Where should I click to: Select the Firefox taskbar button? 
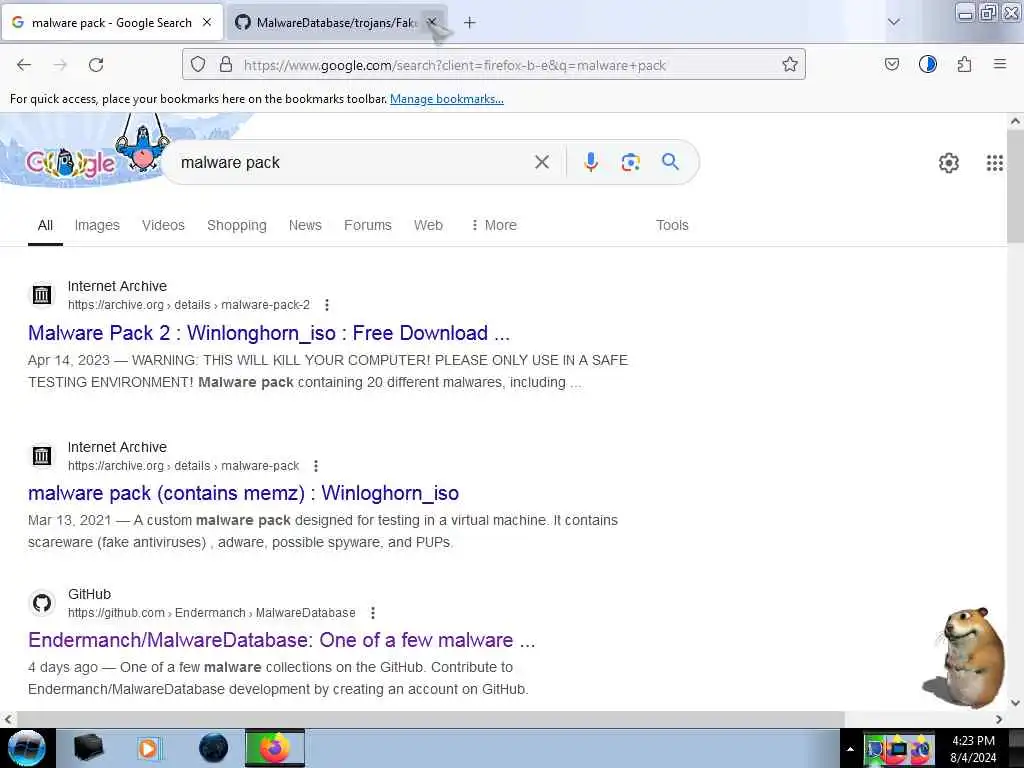(x=275, y=748)
